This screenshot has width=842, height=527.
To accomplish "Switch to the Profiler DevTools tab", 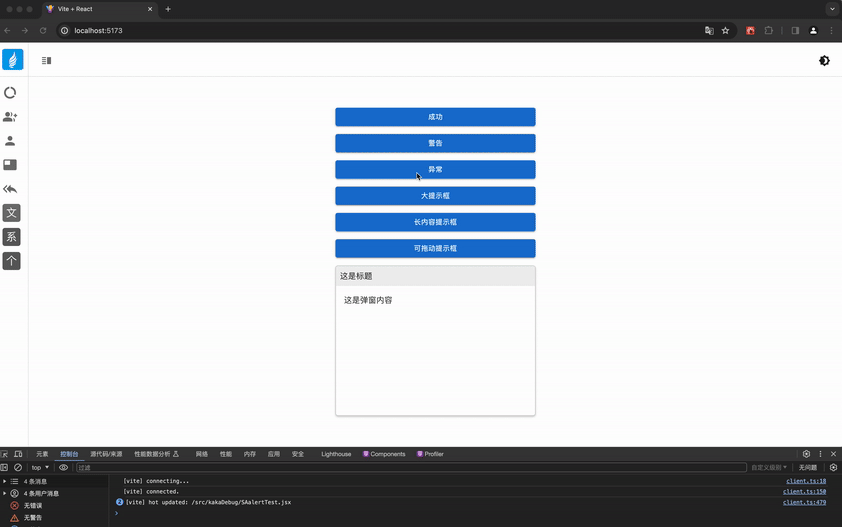I will click(430, 454).
